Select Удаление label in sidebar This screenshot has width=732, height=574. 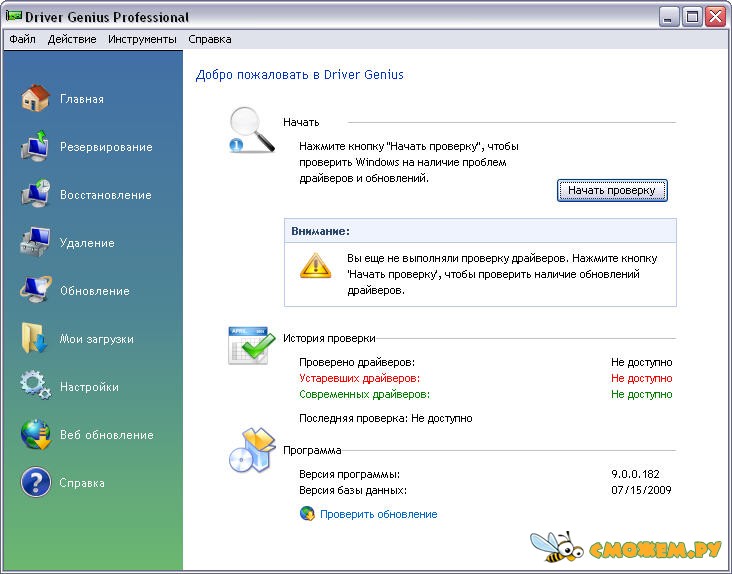[x=87, y=243]
